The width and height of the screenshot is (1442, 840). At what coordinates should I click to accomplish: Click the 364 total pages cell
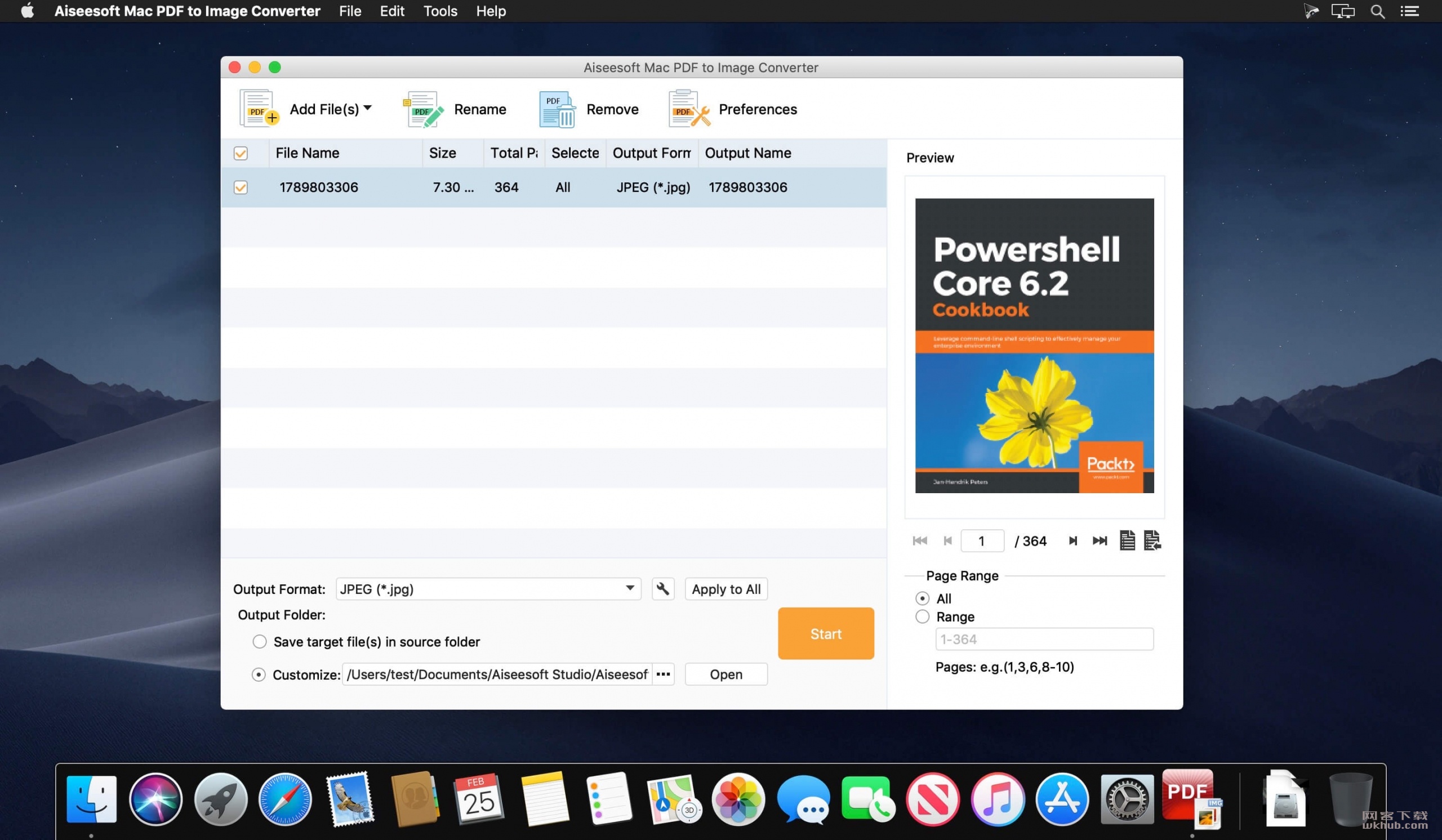[506, 187]
